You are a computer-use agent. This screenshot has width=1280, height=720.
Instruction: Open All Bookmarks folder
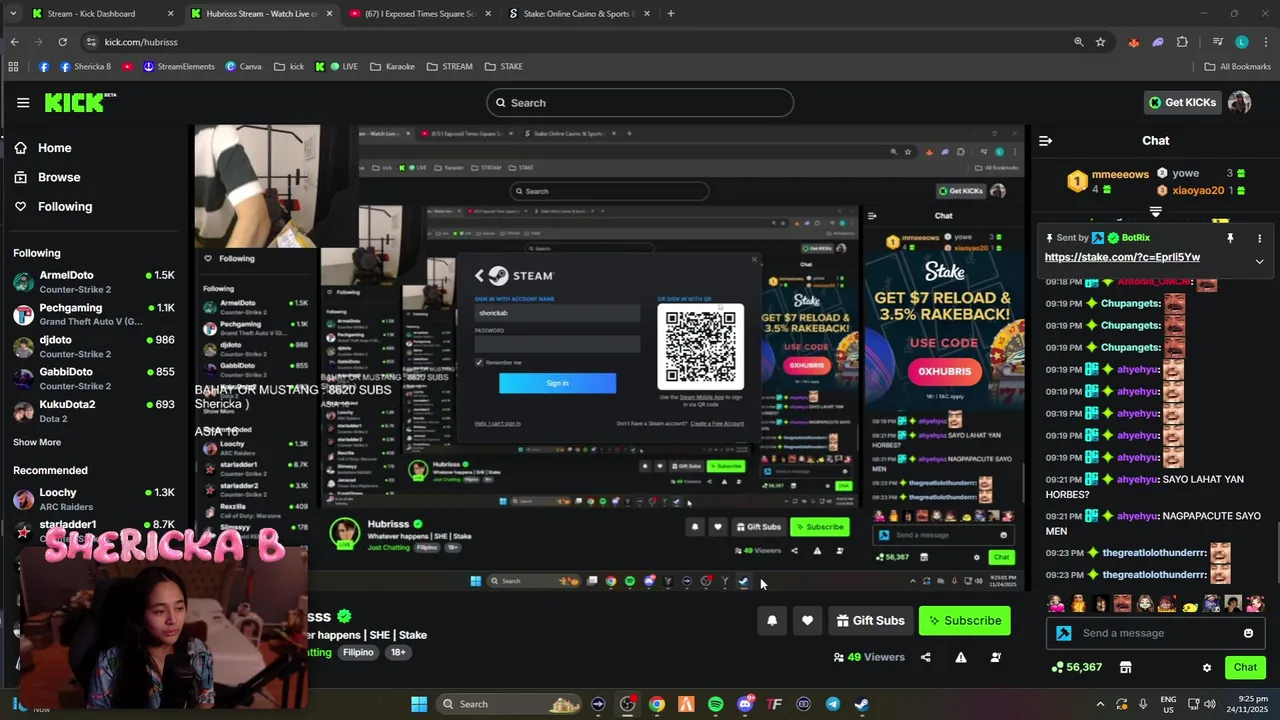(x=1237, y=67)
